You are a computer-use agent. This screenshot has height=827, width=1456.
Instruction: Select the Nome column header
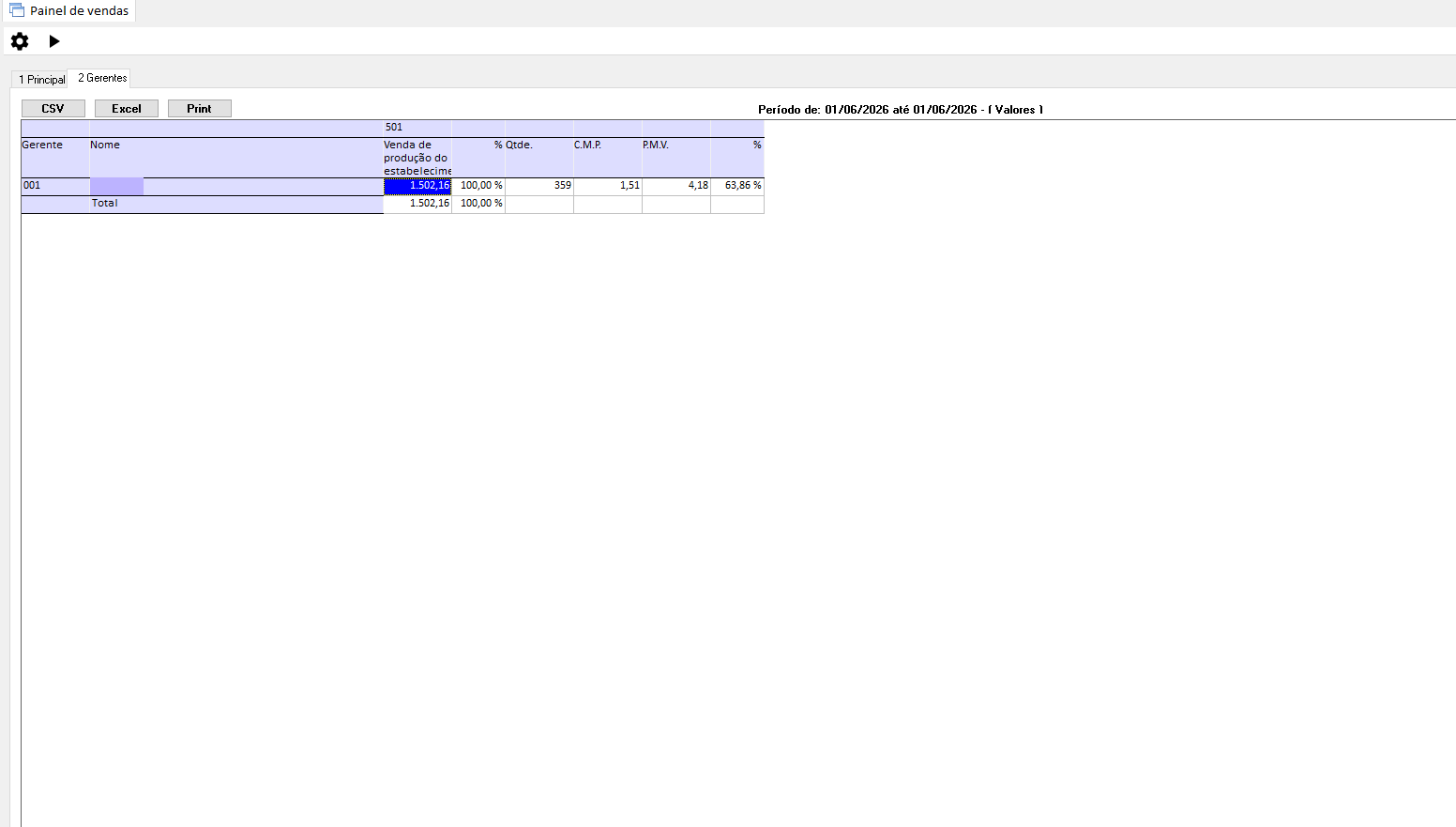(236, 158)
